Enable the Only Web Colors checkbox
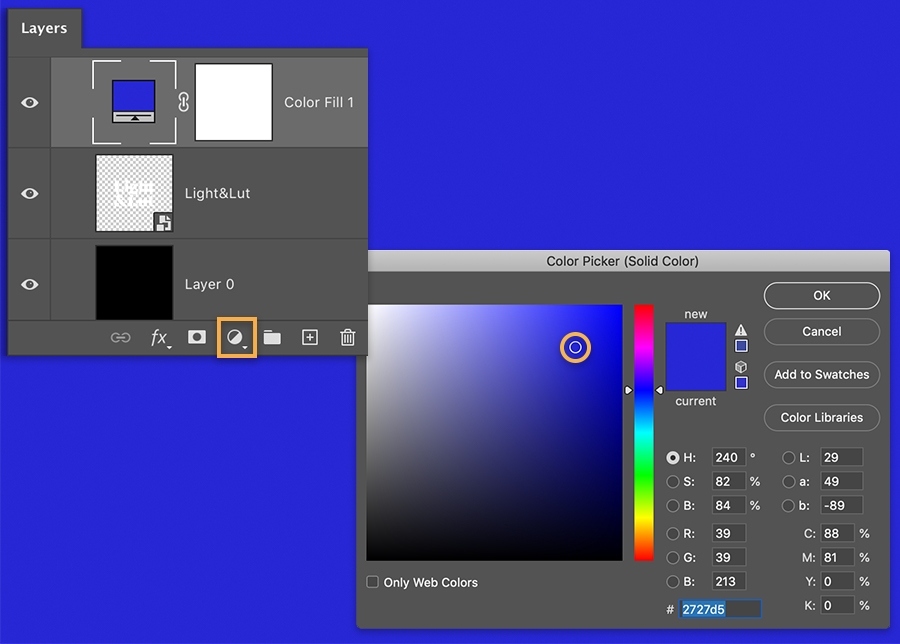900x644 pixels. coord(372,581)
